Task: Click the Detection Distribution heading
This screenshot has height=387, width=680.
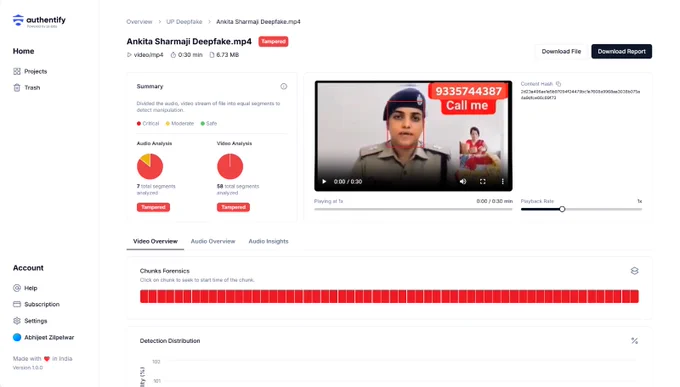Action: [x=170, y=341]
